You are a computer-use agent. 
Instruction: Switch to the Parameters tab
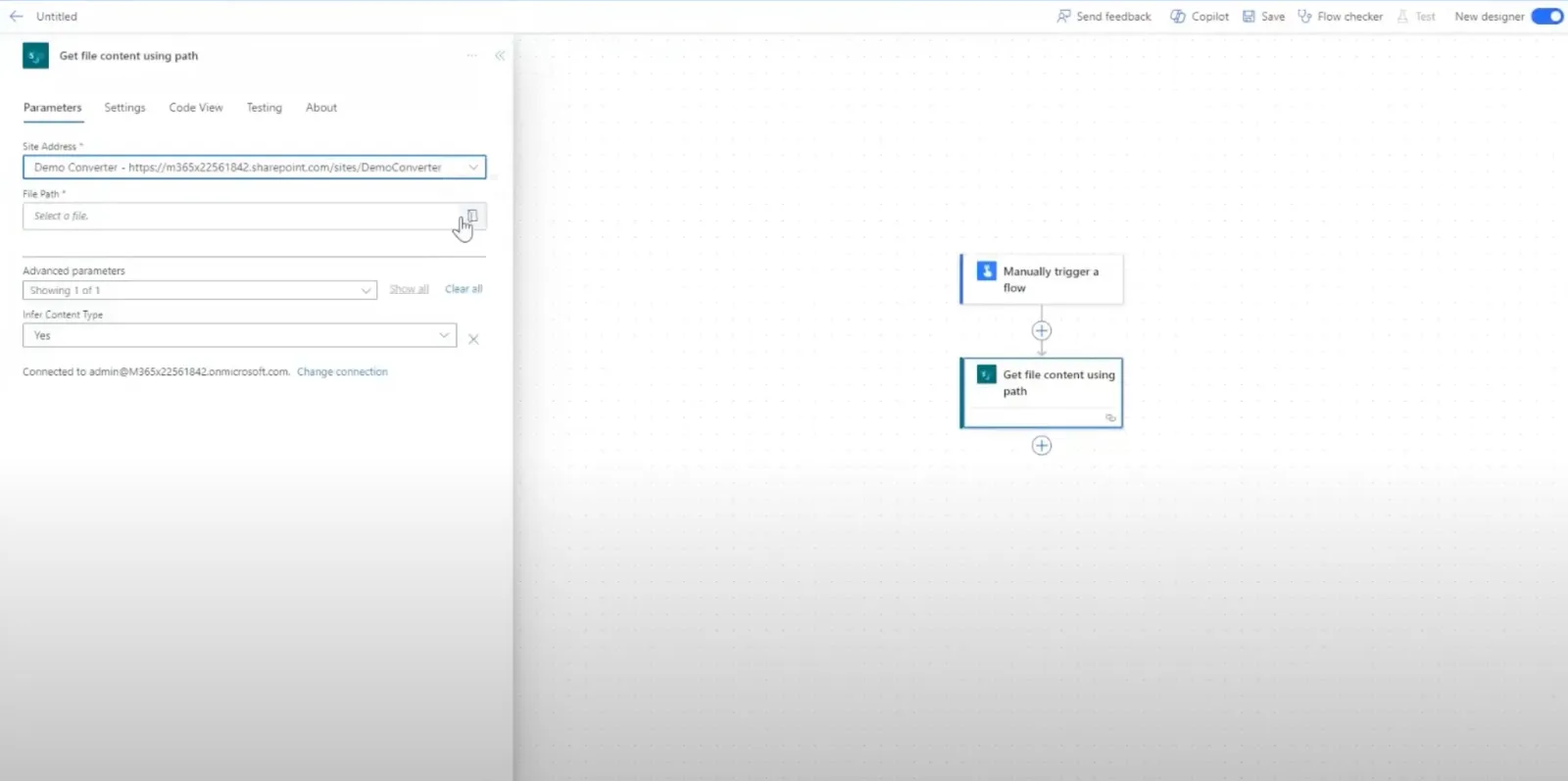(x=53, y=108)
